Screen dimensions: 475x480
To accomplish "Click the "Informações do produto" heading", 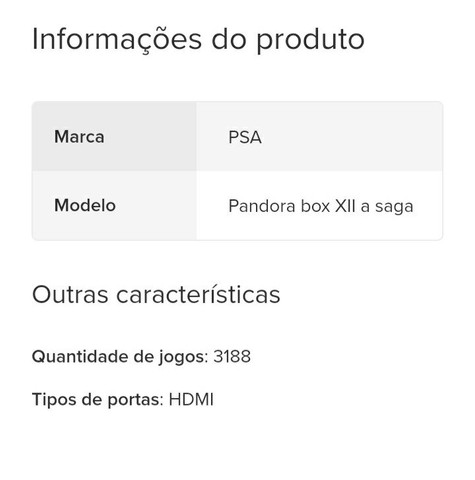I will pos(198,40).
